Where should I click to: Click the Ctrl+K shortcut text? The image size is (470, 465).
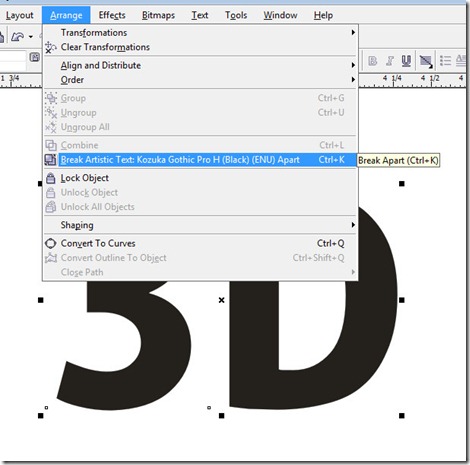click(x=331, y=160)
